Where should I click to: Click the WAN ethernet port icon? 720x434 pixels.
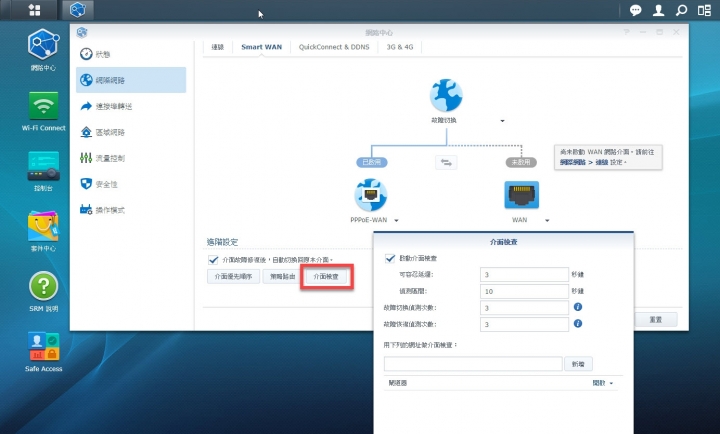(521, 195)
